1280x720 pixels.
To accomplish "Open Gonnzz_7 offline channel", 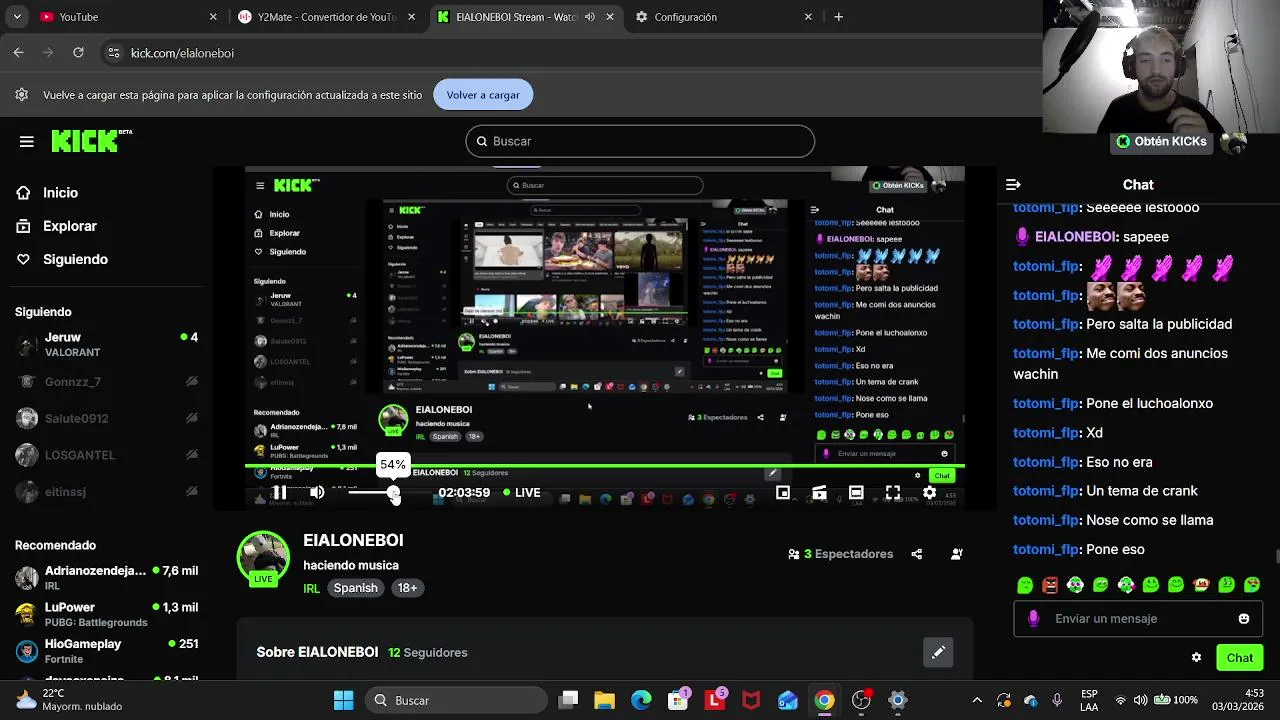I will (107, 381).
